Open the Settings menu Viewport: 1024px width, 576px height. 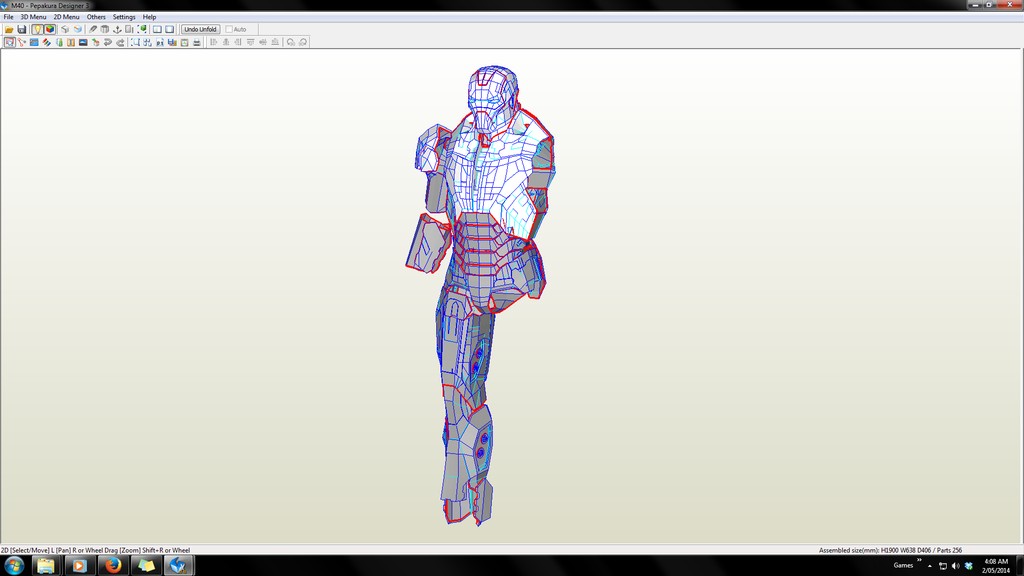pos(123,17)
